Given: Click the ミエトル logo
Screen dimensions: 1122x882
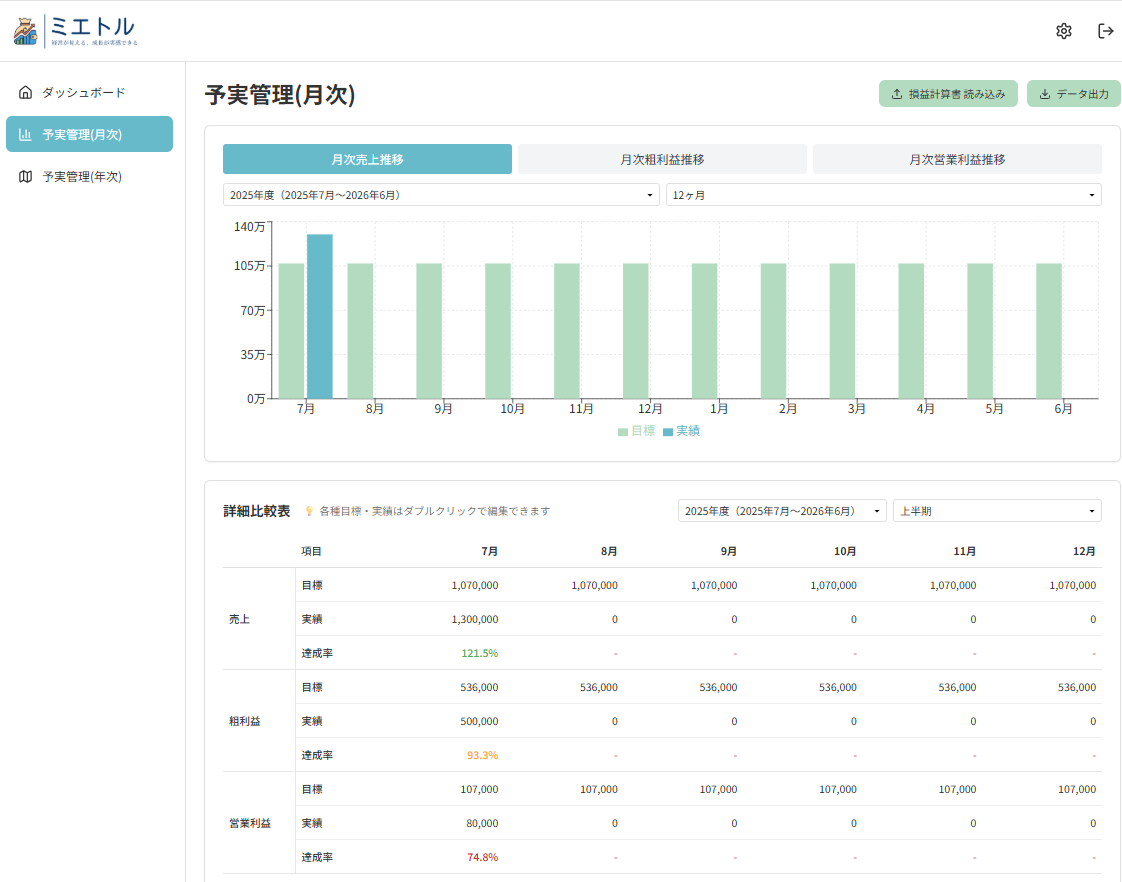Looking at the screenshot, I should click(x=76, y=31).
